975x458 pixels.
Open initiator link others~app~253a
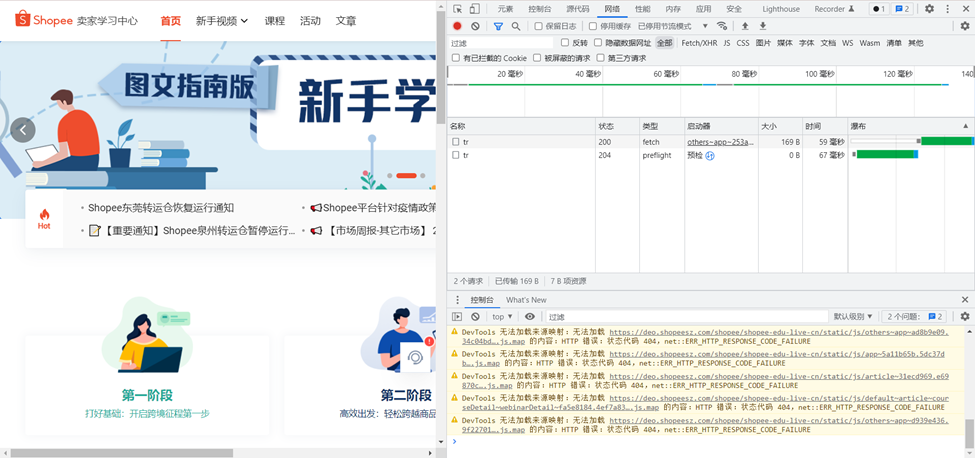click(720, 142)
